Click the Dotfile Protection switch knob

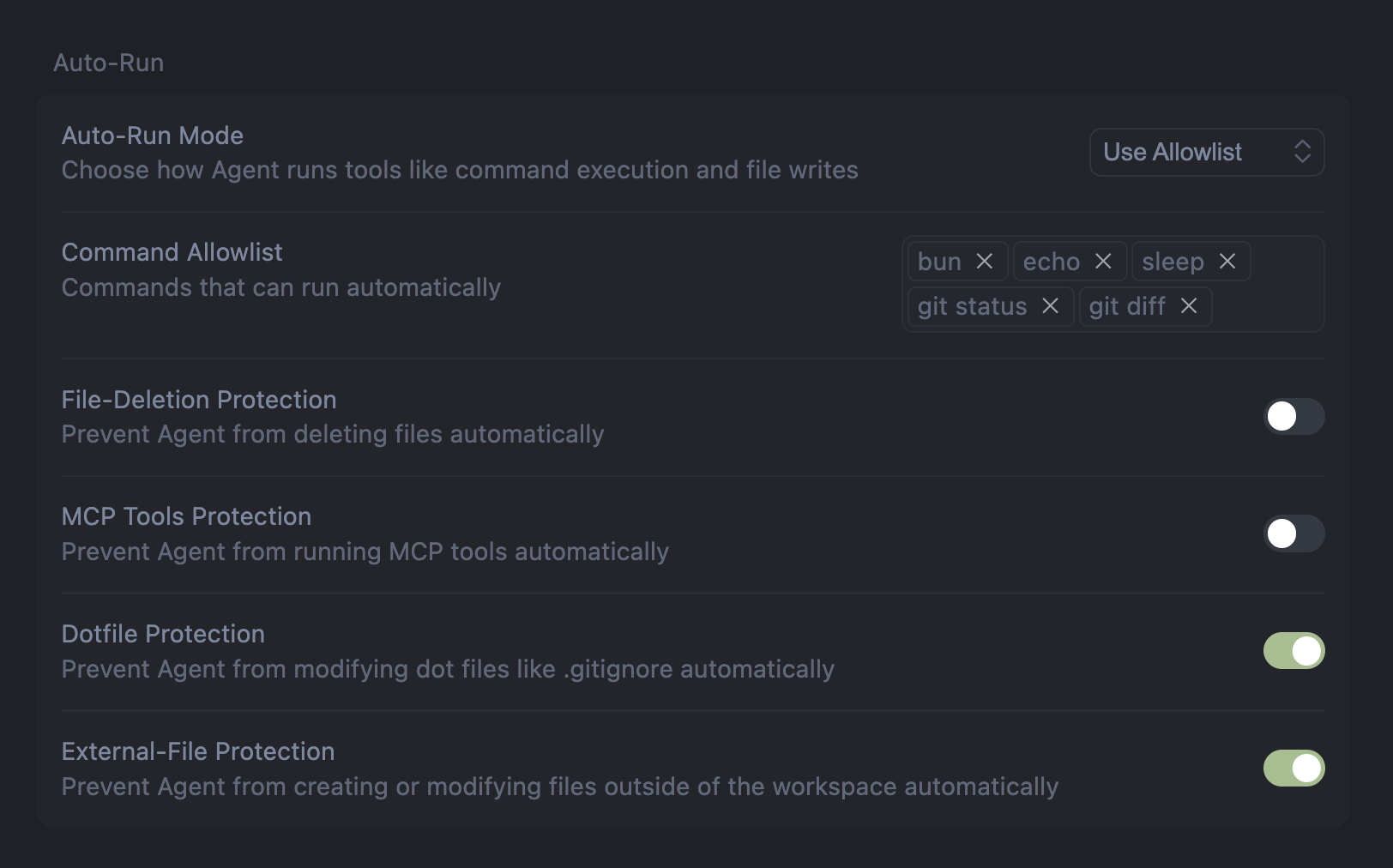(1305, 651)
